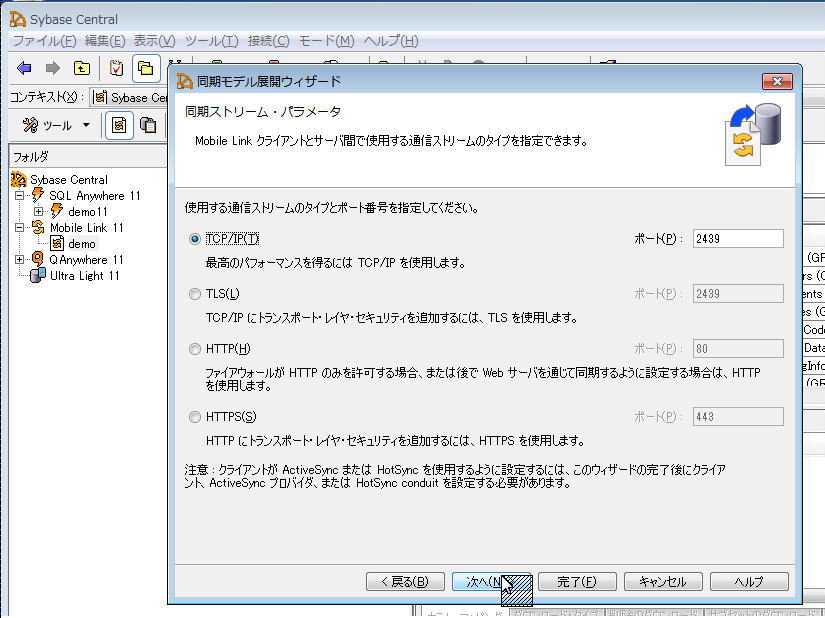The image size is (825, 618).
Task: Choose the HTTP radio button
Action: pyautogui.click(x=195, y=349)
